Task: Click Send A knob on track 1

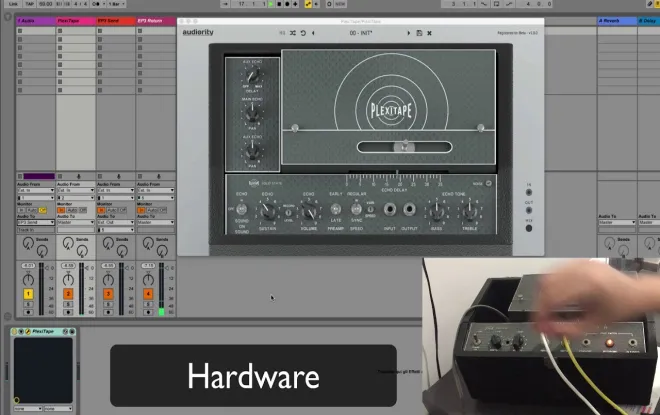Action: click(x=28, y=243)
